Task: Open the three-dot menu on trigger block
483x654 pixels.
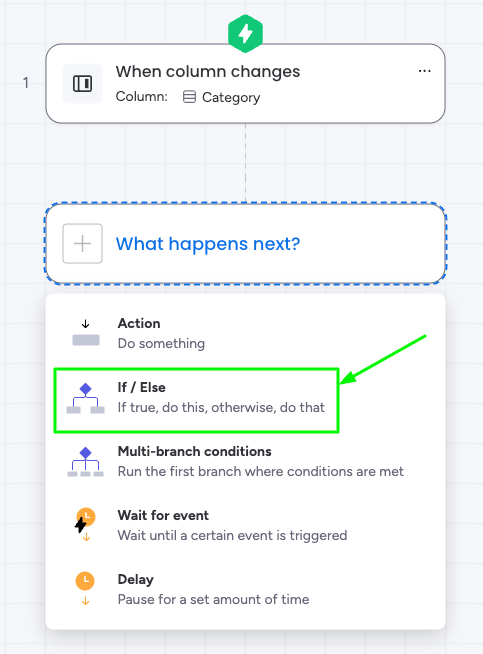Action: 425,71
